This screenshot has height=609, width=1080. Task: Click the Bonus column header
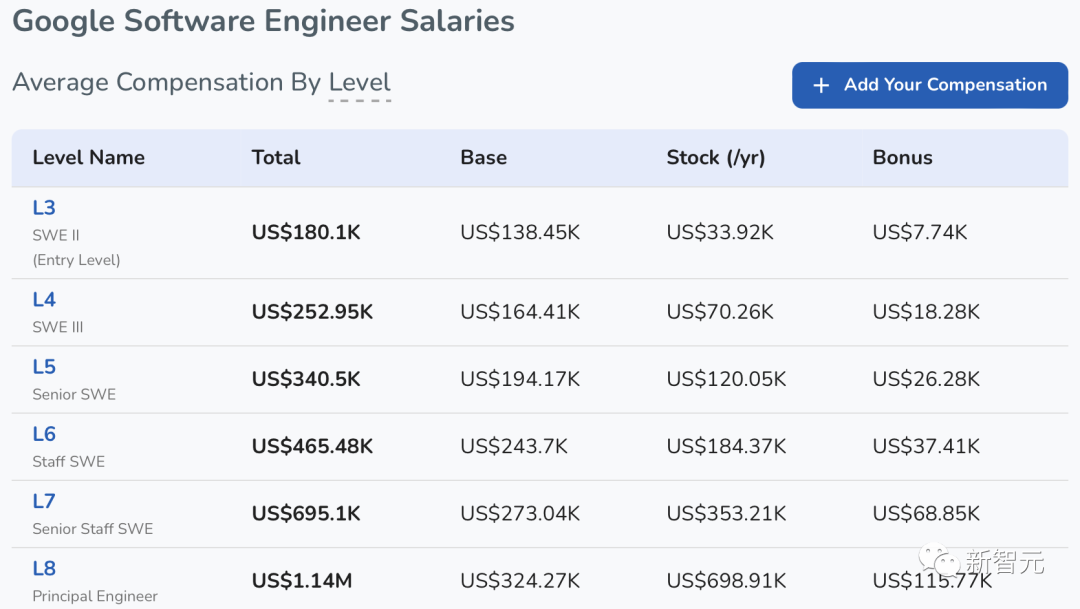click(x=902, y=158)
